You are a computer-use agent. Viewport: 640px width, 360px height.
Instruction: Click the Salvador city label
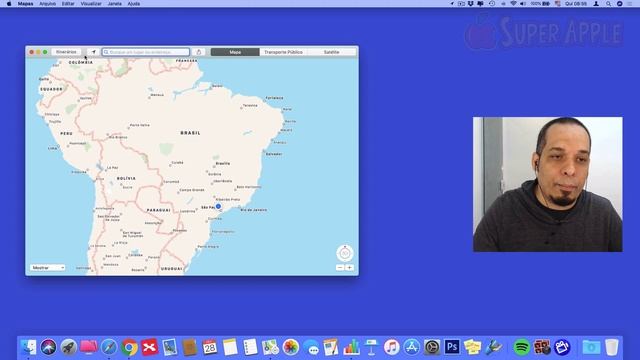tap(274, 154)
